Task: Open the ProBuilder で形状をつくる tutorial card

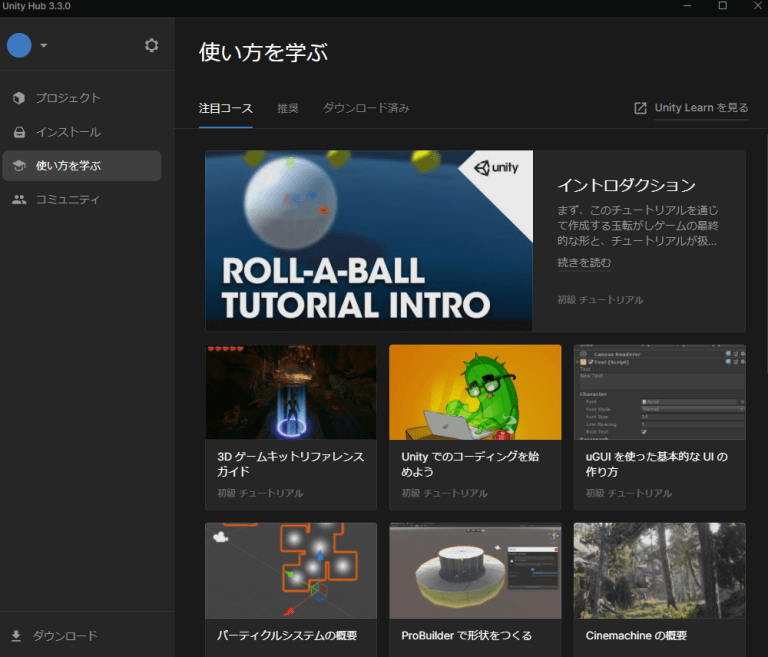Action: pos(475,588)
